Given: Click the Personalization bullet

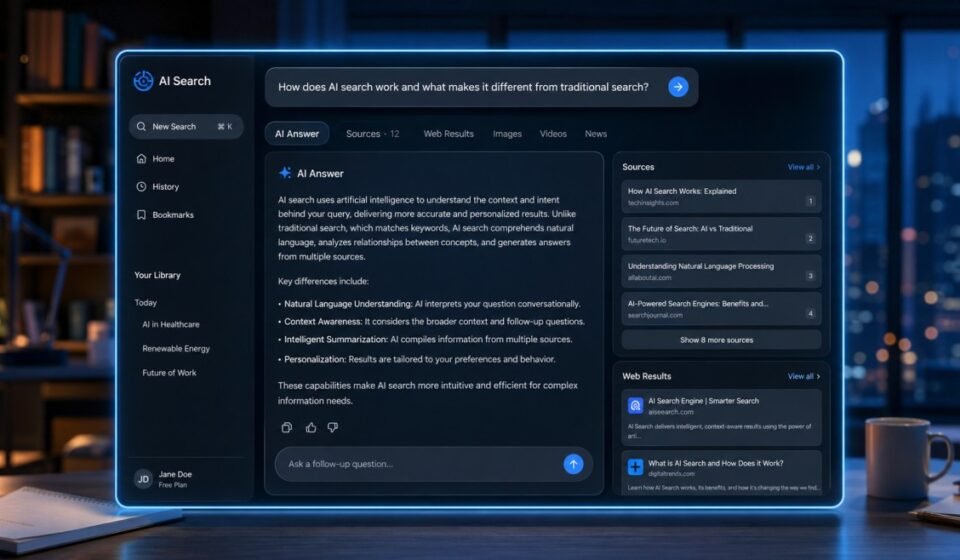Looking at the screenshot, I should 416,359.
